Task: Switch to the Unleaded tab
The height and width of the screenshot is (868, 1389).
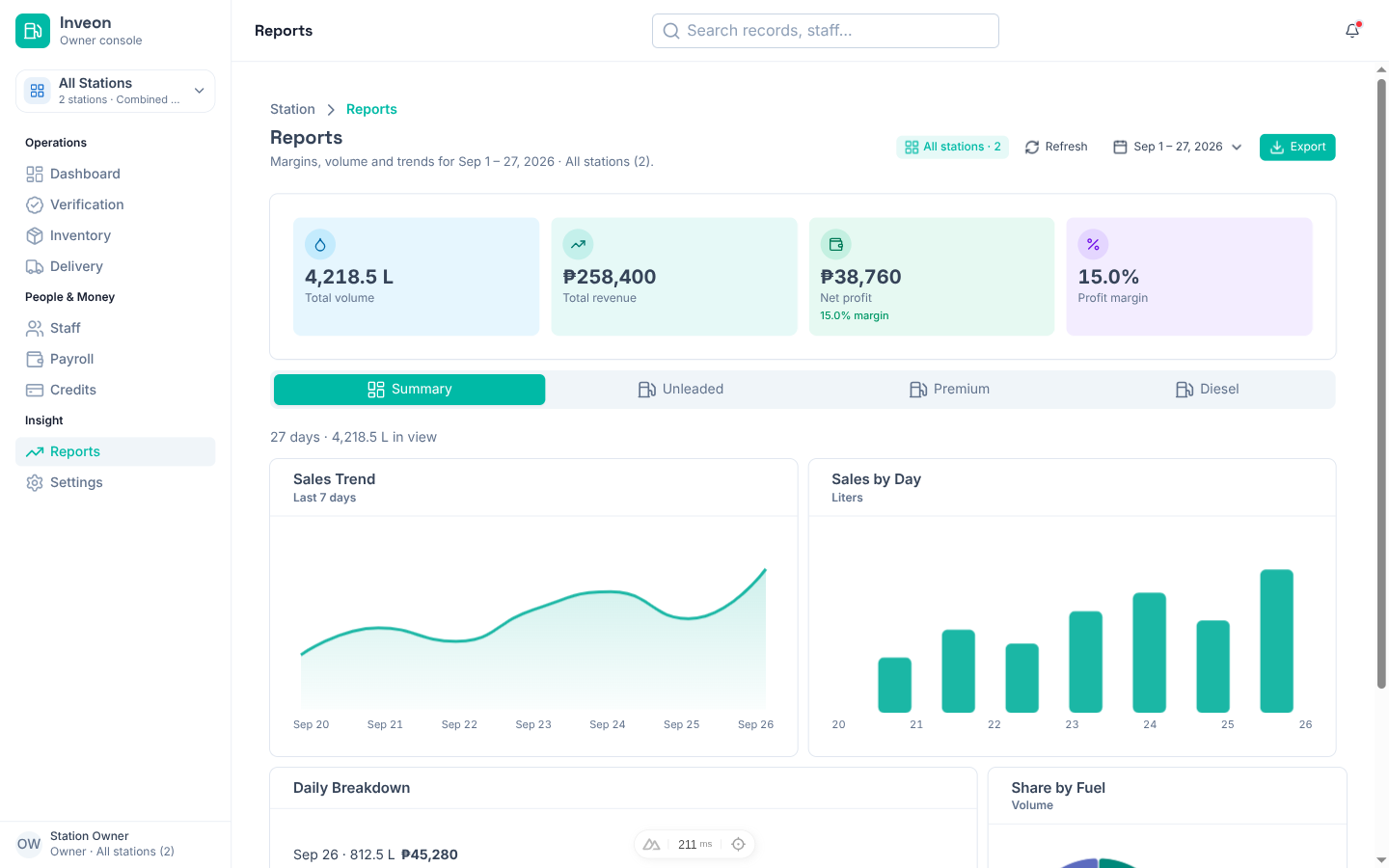Action: (681, 390)
